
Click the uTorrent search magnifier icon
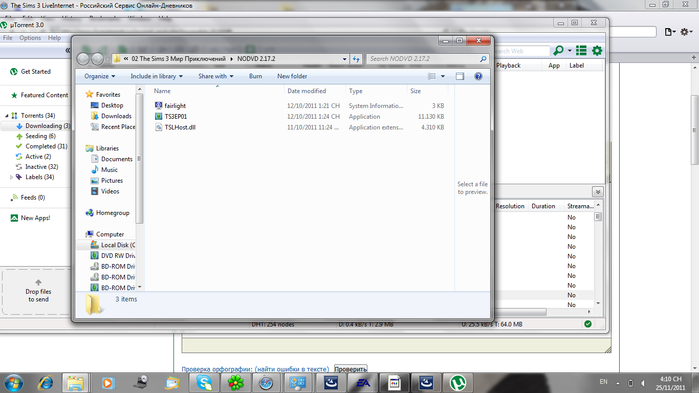pos(558,51)
